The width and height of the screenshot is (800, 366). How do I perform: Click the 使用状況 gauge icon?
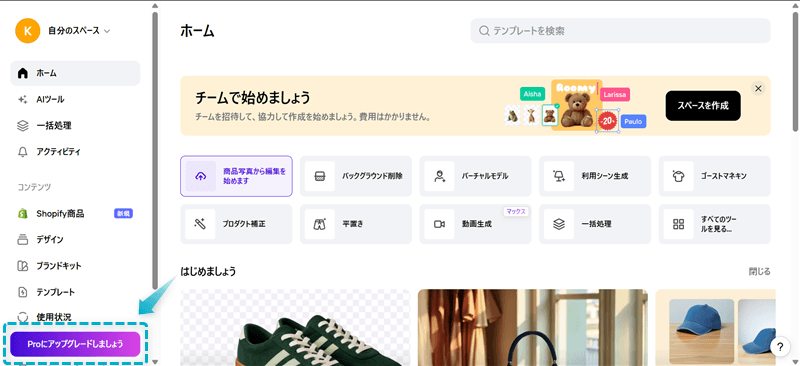[x=22, y=316]
